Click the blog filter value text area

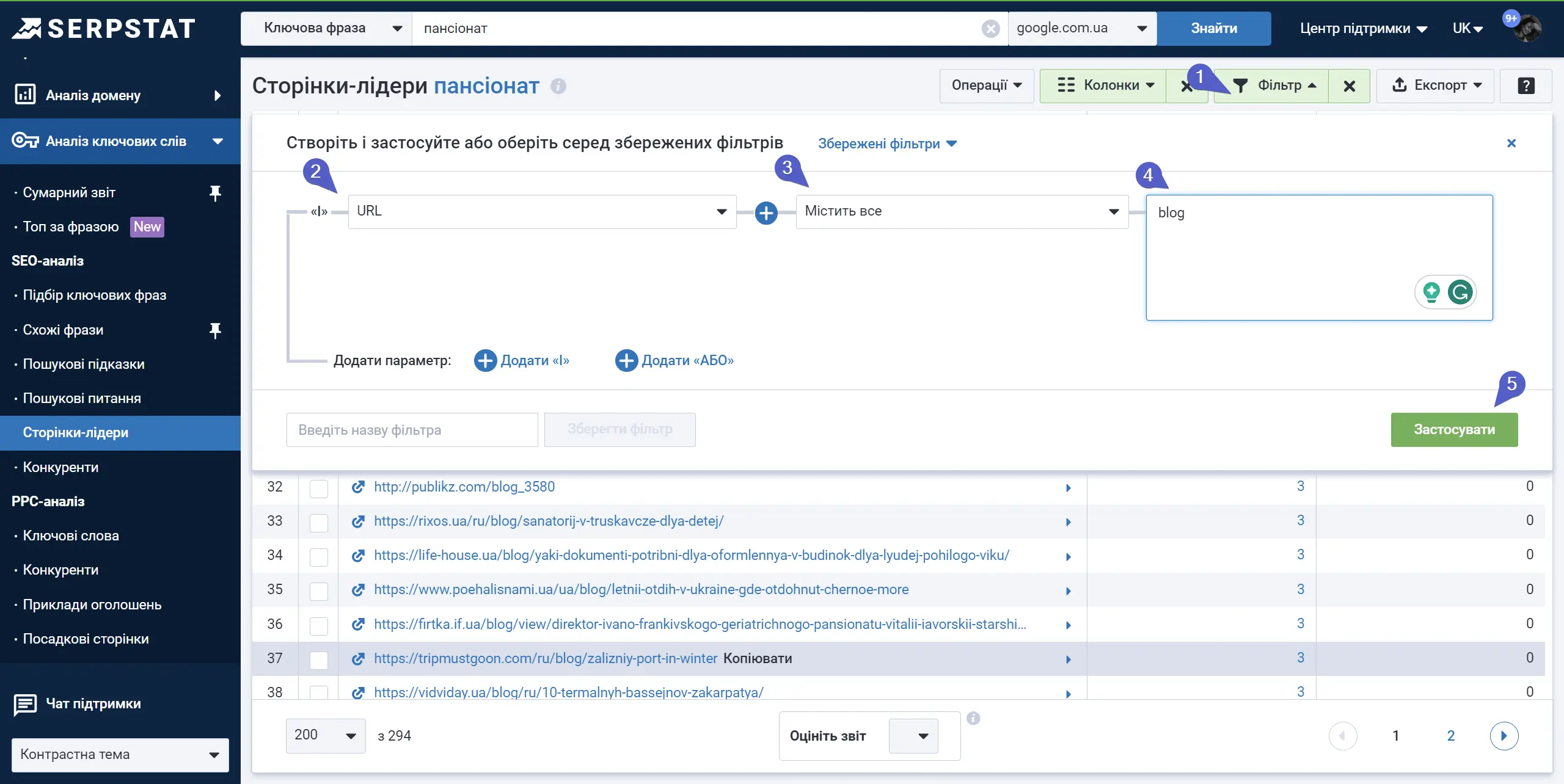click(1319, 258)
